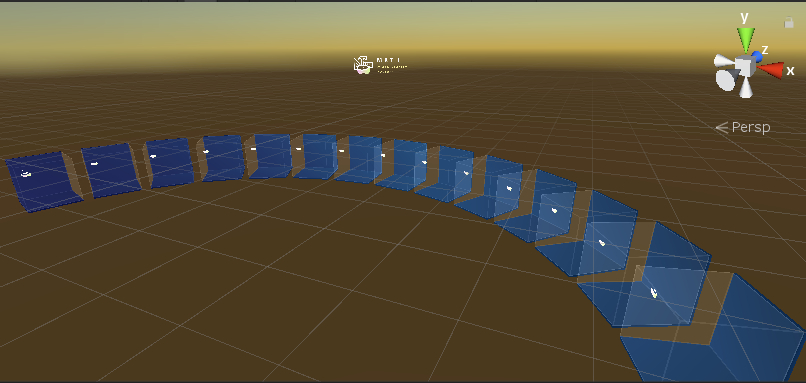Screen dimensions: 806x383
Task: Click the white cone below the gizmo cube
Action: coord(745,87)
